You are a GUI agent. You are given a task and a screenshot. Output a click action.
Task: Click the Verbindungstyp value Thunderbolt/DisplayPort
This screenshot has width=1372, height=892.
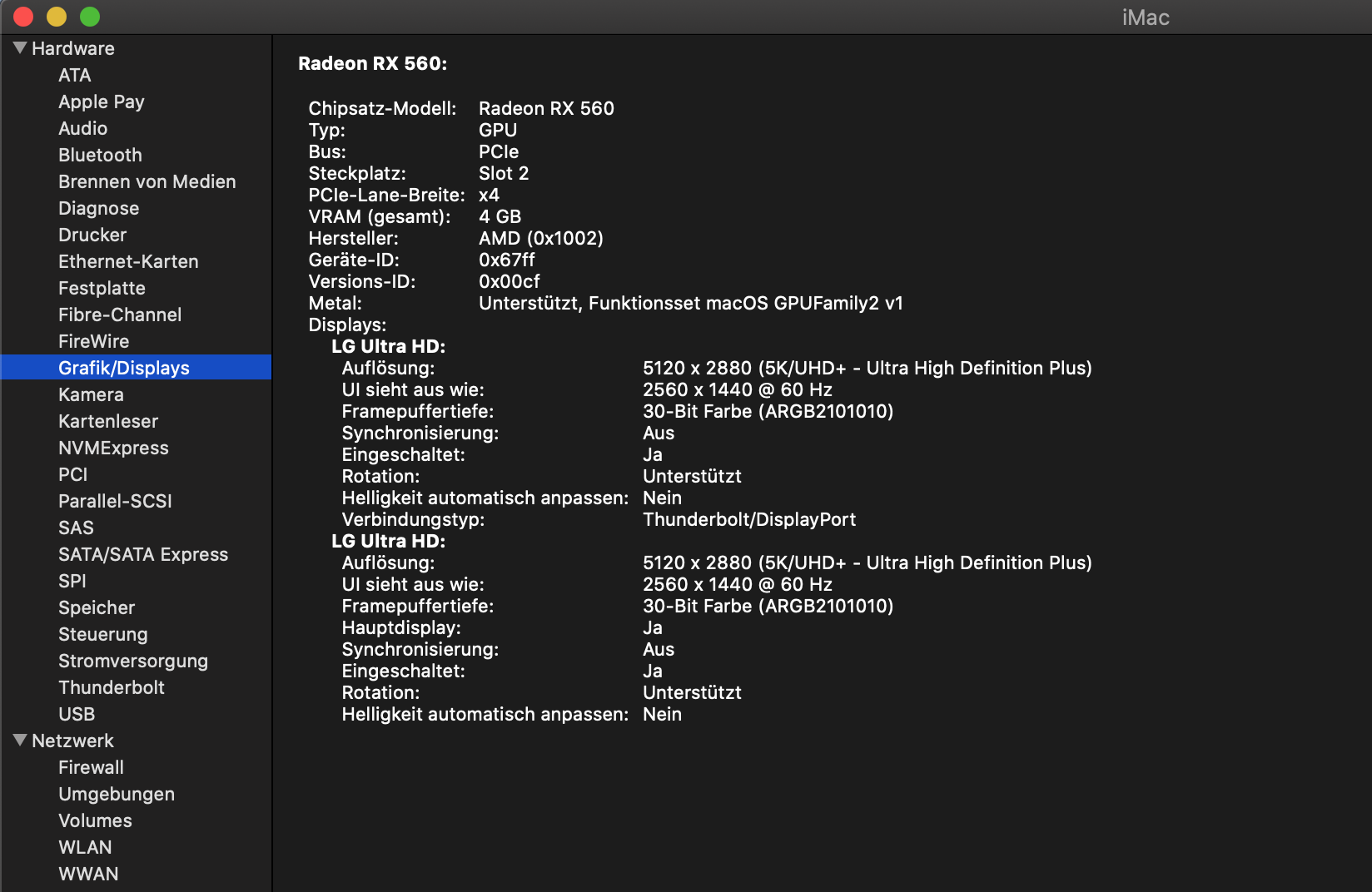tap(749, 519)
